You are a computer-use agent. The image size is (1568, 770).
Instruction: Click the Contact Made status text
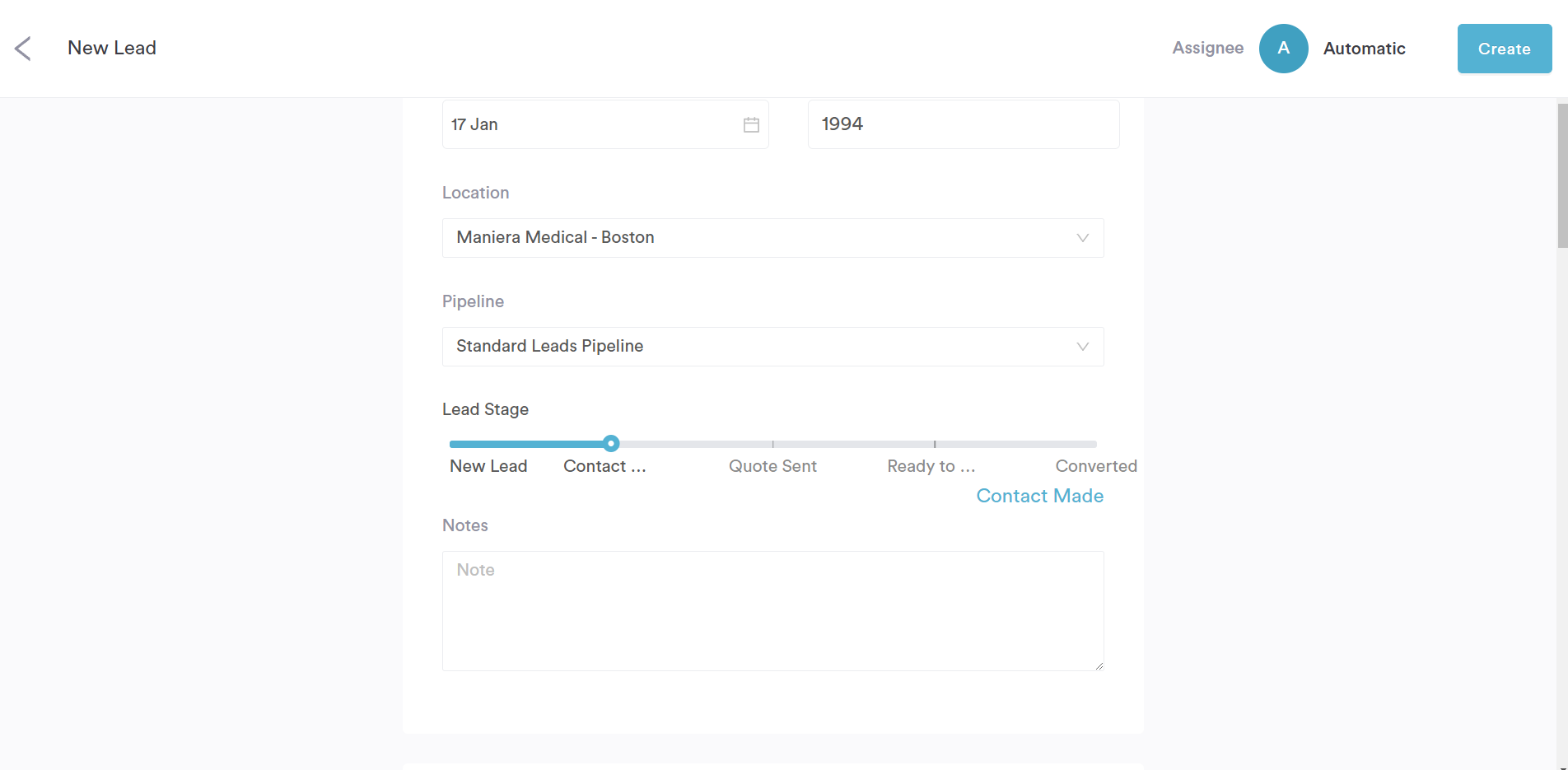(1039, 496)
